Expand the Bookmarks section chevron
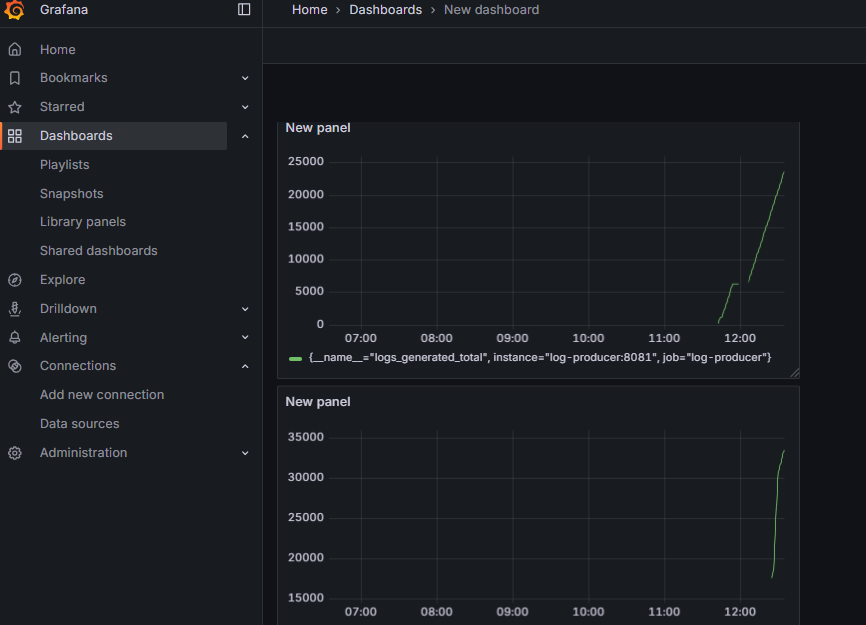Viewport: 866px width, 625px height. [x=245, y=78]
